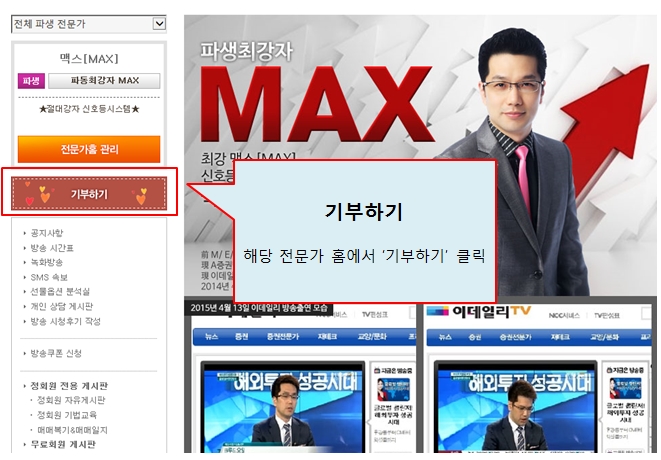Click the ★절대강자 신호등시스템★ text
The height and width of the screenshot is (460, 661).
[89, 109]
